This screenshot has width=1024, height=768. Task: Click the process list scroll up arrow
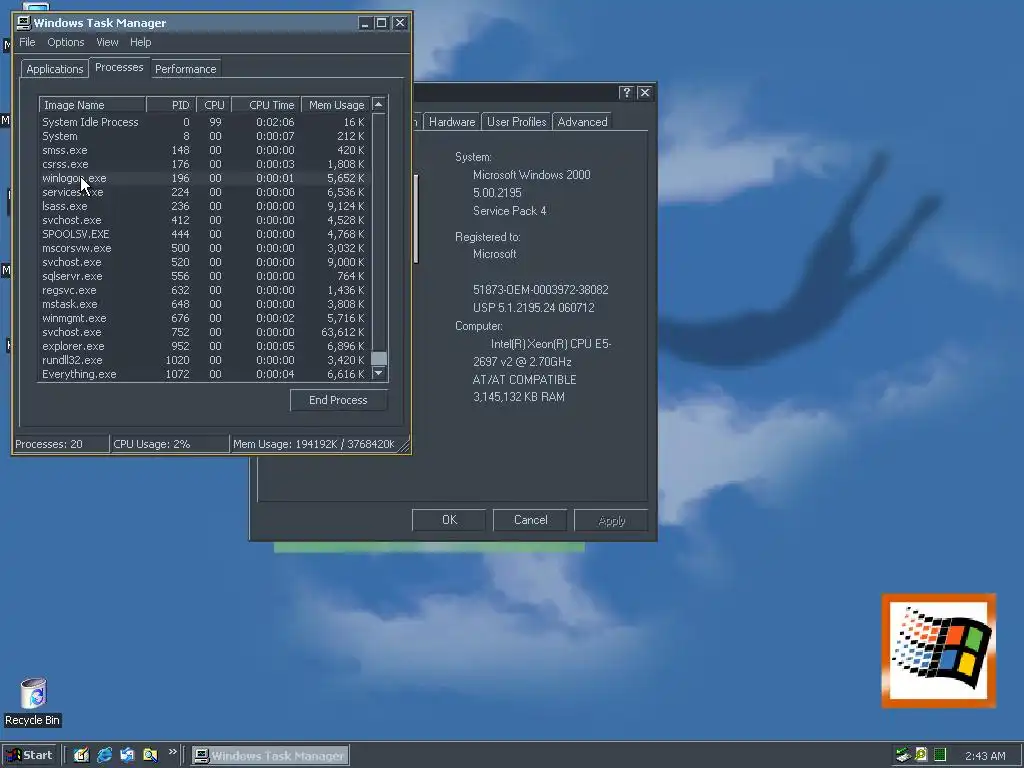[x=379, y=104]
